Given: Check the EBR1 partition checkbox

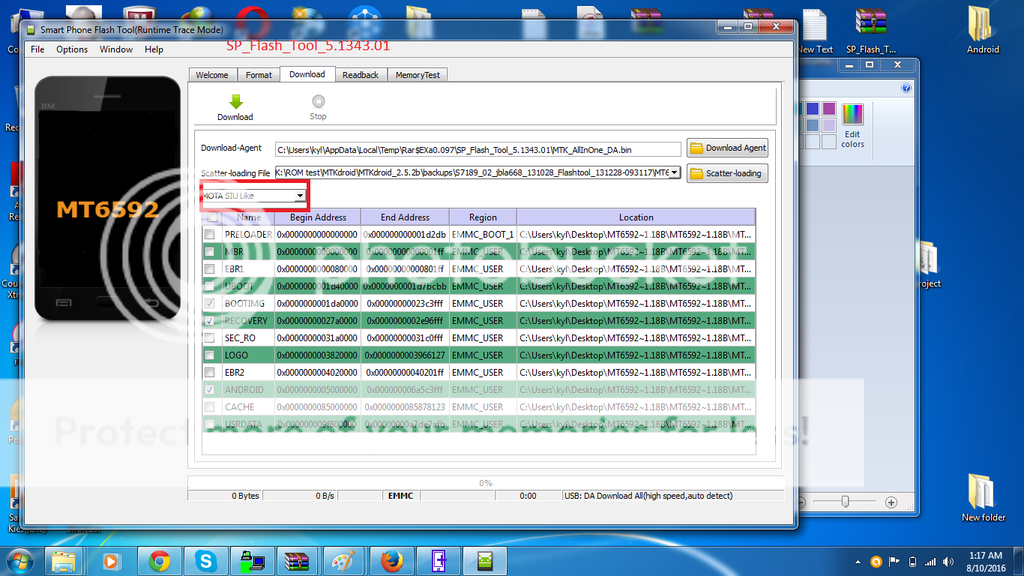Looking at the screenshot, I should (210, 269).
